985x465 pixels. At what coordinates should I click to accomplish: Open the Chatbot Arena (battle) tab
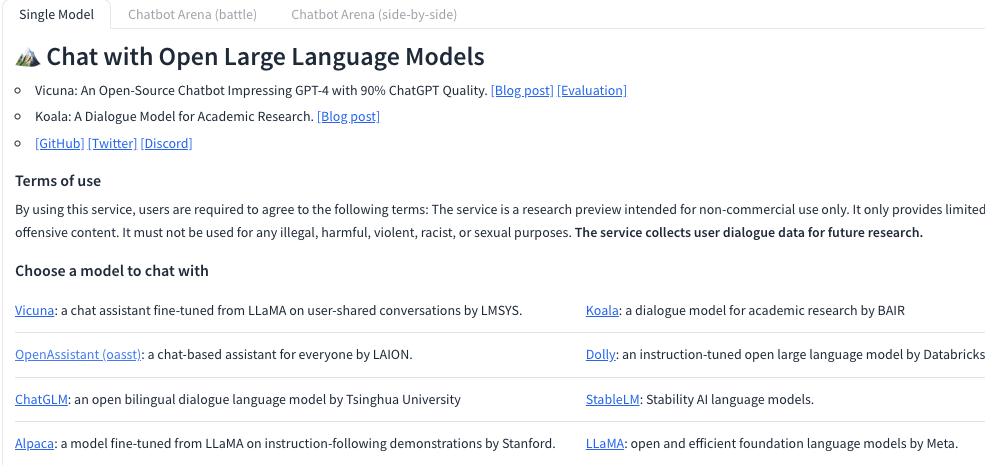click(192, 15)
